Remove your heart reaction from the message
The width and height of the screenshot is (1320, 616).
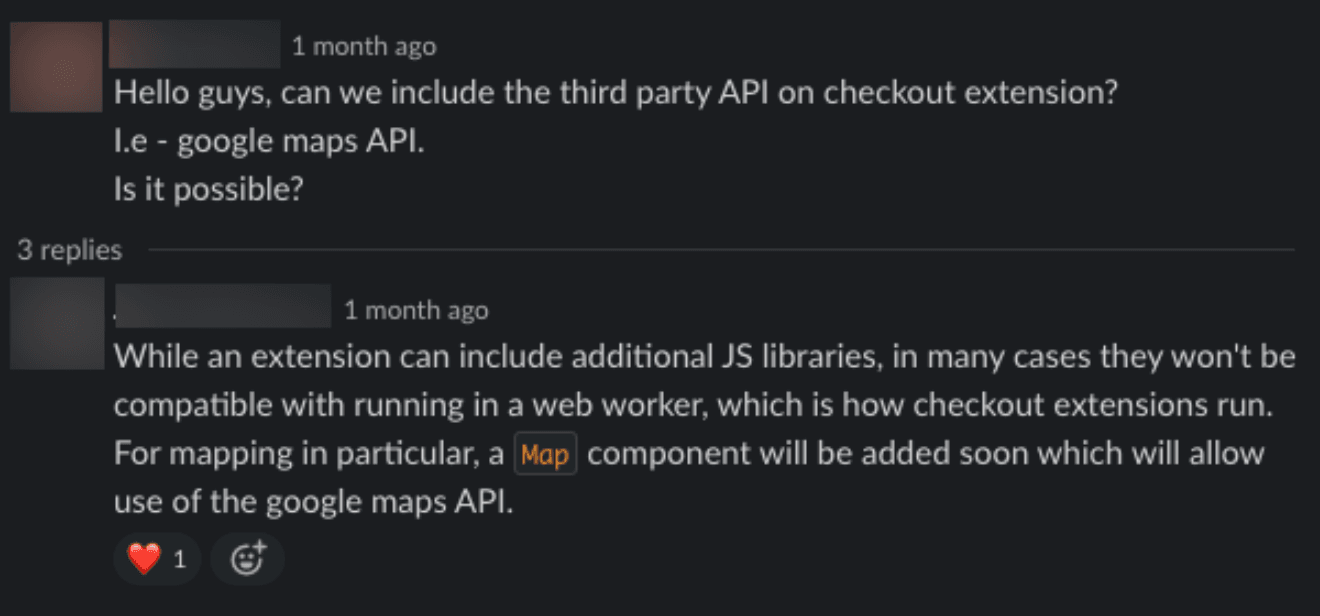coord(155,558)
